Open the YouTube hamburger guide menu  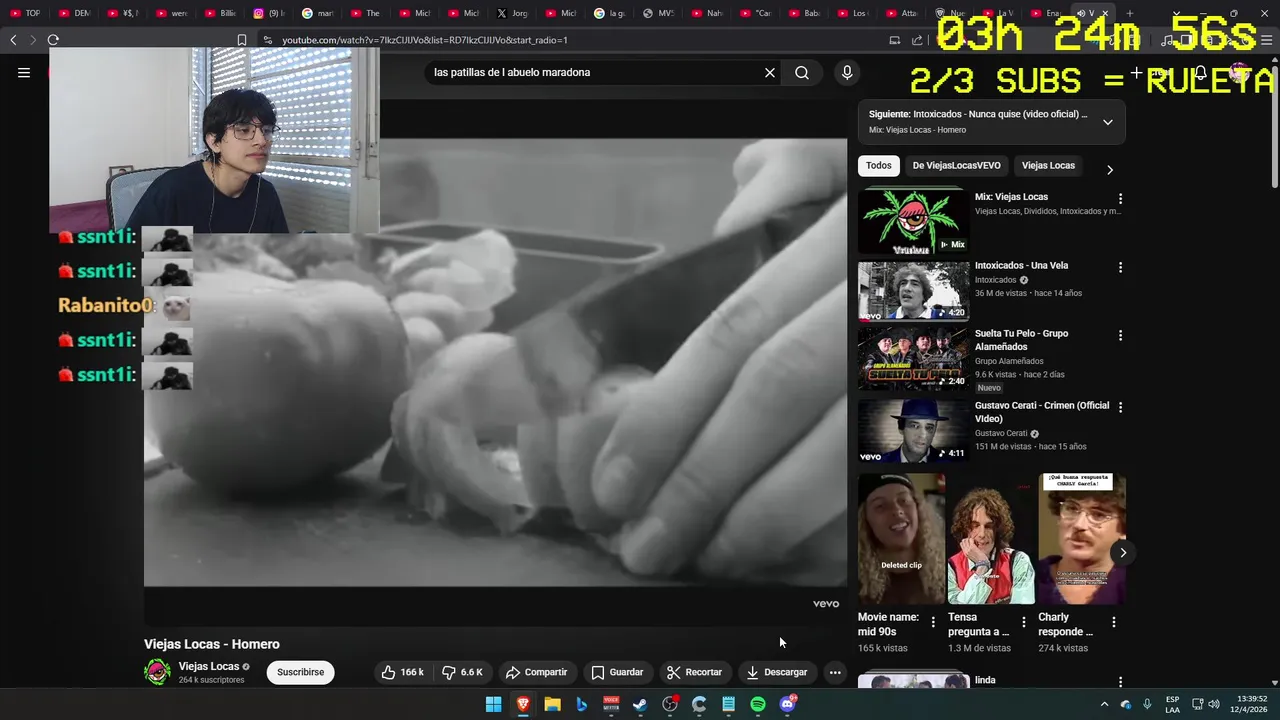click(24, 72)
